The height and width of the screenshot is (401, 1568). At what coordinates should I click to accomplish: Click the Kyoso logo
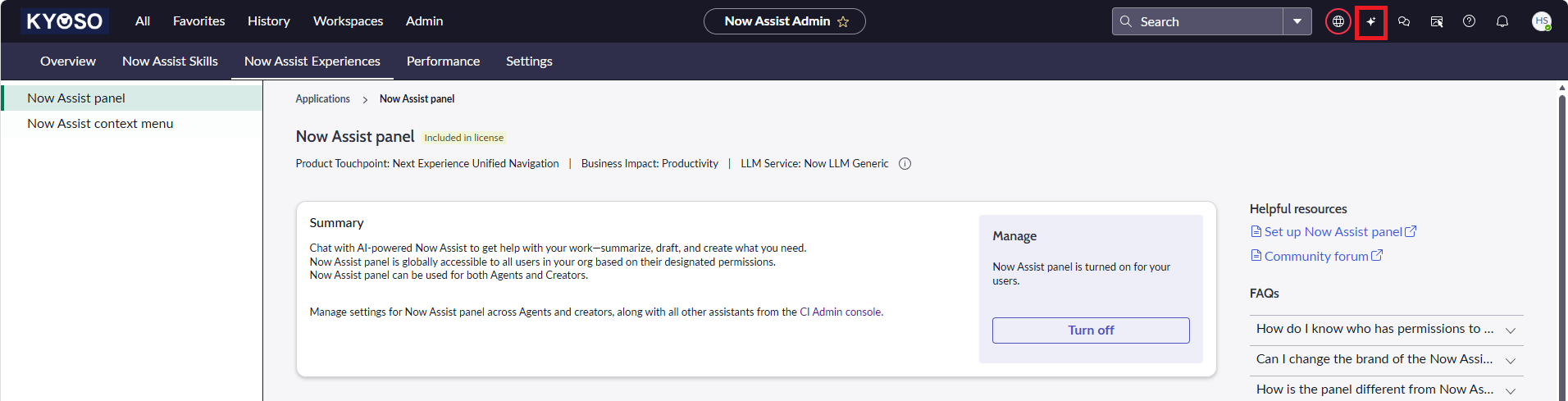click(65, 21)
